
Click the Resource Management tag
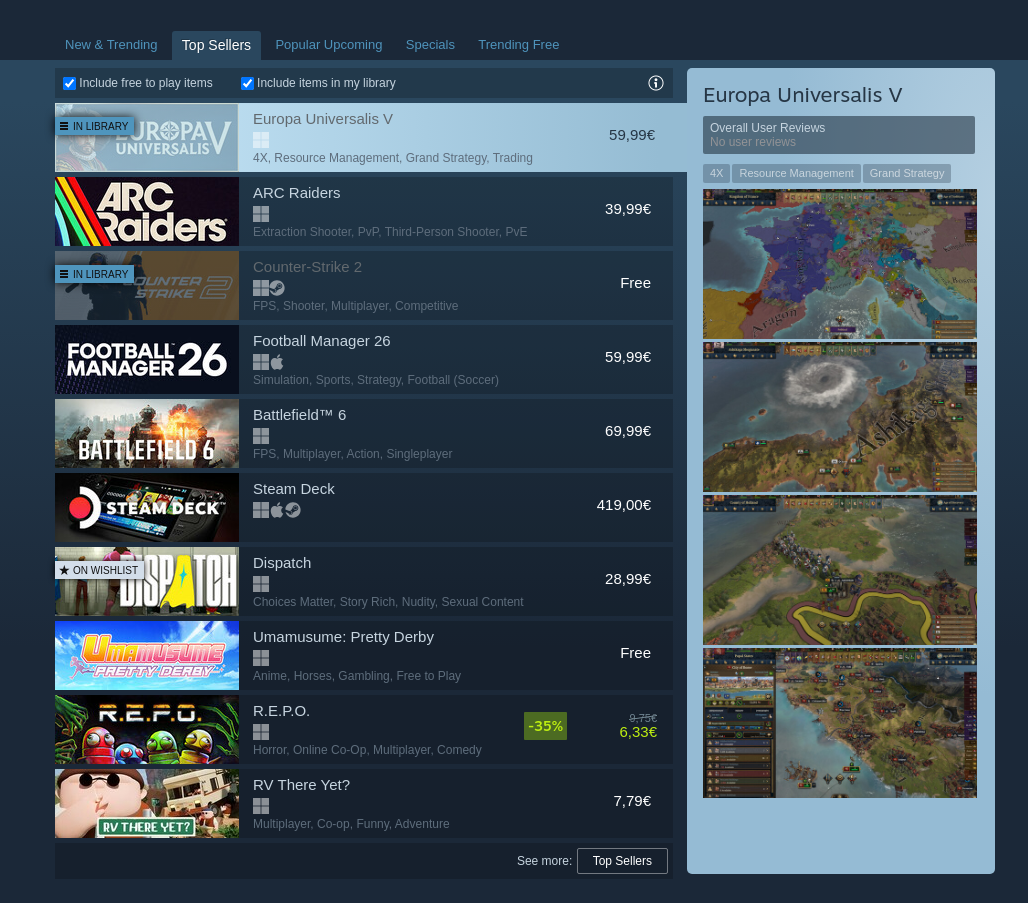[796, 173]
